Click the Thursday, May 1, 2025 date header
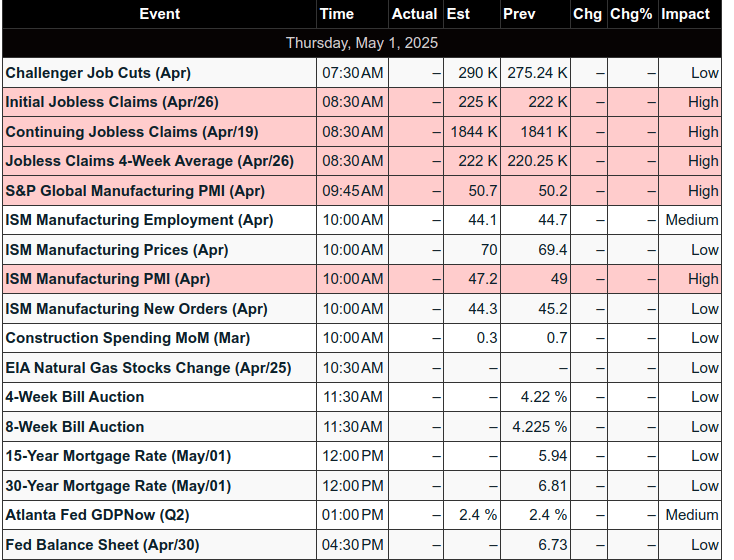Screen dimensions: 734x560 361,43
